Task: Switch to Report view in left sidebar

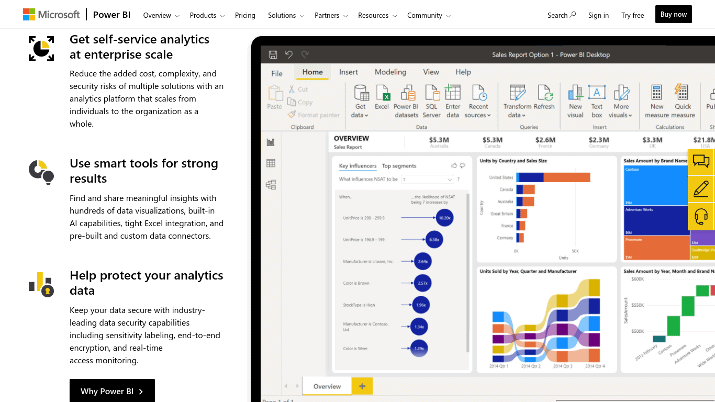Action: click(271, 142)
